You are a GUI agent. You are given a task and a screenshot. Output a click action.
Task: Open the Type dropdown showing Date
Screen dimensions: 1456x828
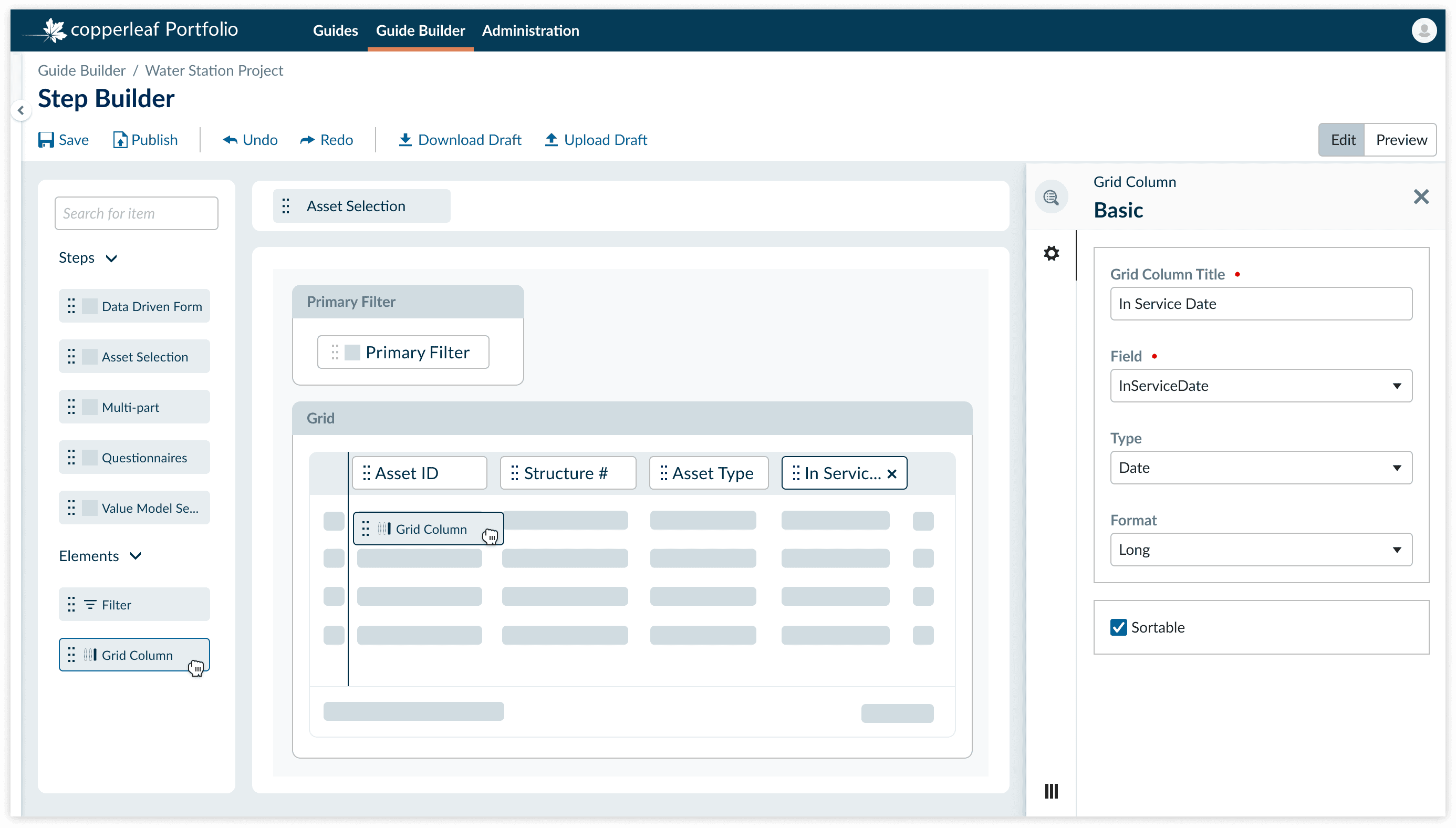[x=1261, y=468]
